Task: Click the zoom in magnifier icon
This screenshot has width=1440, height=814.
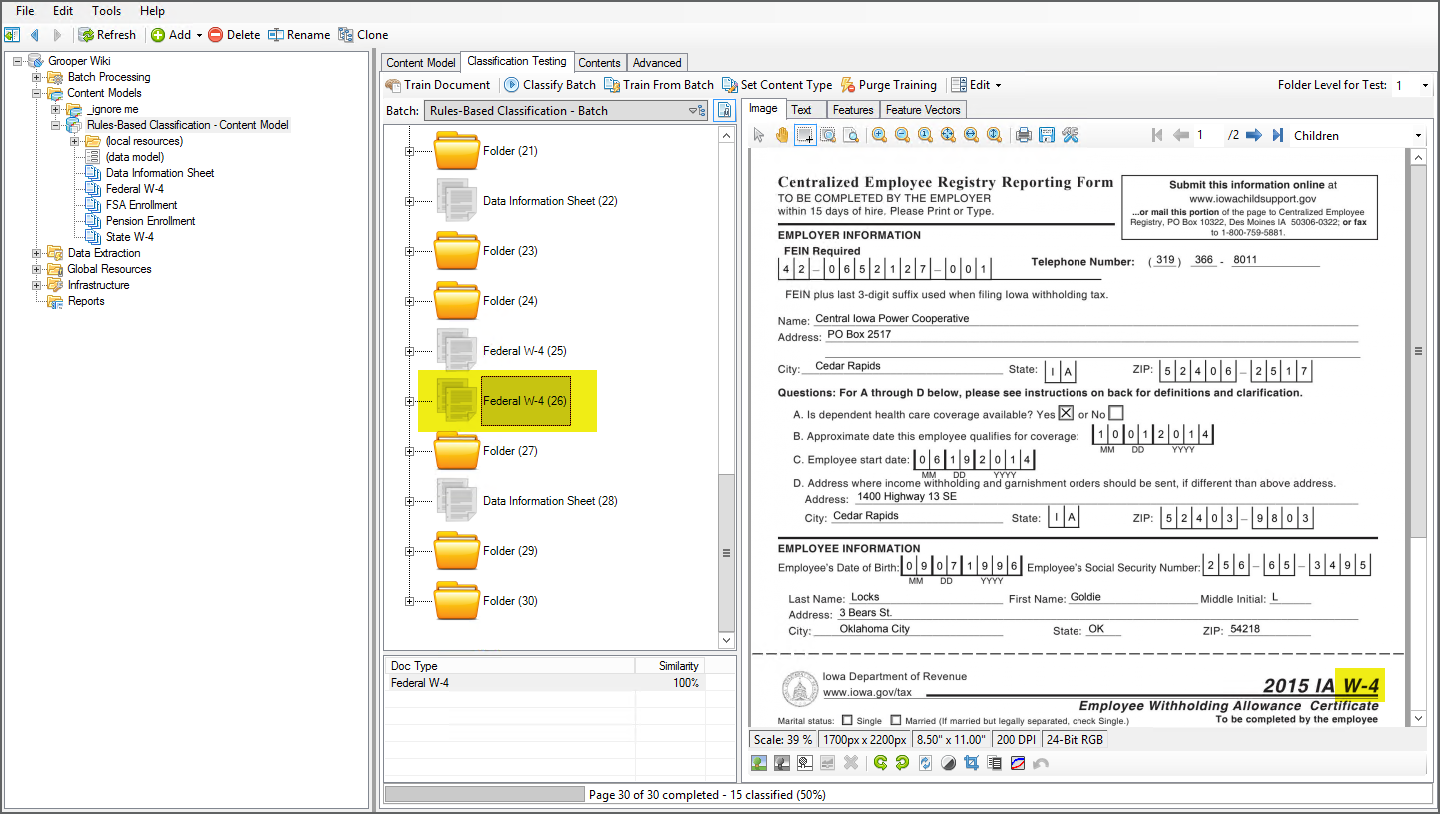Action: pyautogui.click(x=879, y=136)
